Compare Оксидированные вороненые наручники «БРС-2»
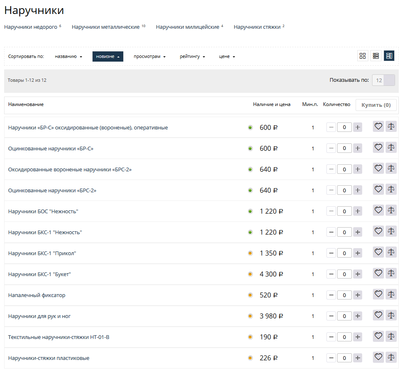The width and height of the screenshot is (400, 371). (x=391, y=168)
